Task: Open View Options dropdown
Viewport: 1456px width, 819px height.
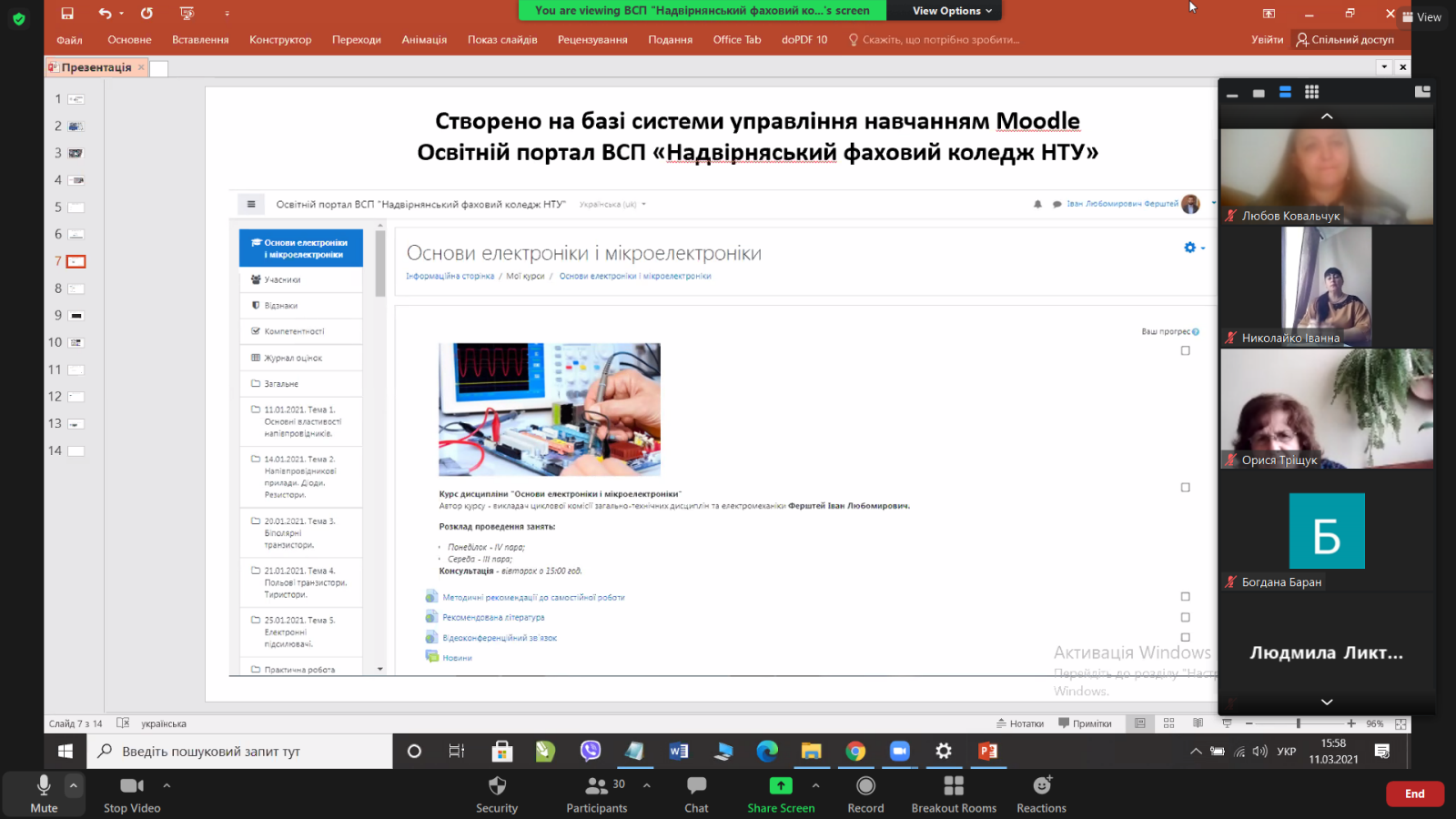Action: (952, 11)
